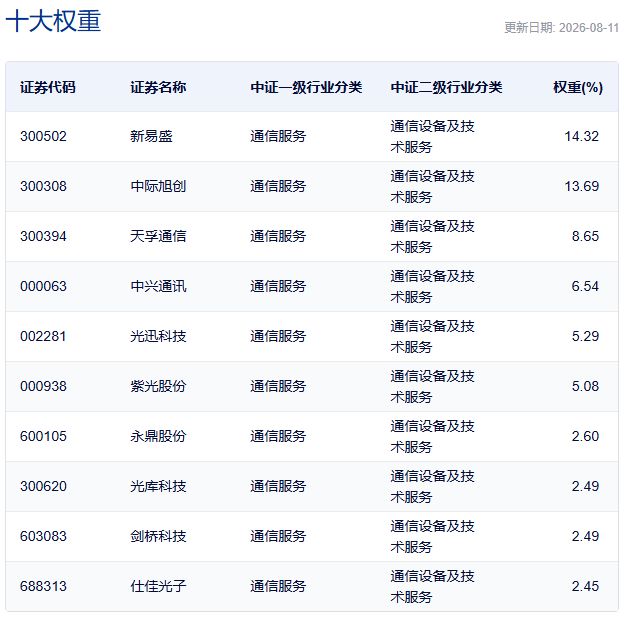Image resolution: width=626 pixels, height=617 pixels.
Task: Click the 更新日期 2026-08-11 text
Action: pos(561,28)
